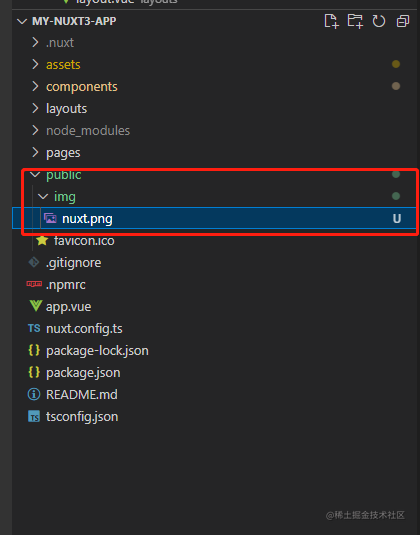Expand the node_modules folder
The height and width of the screenshot is (535, 420).
[214, 131]
